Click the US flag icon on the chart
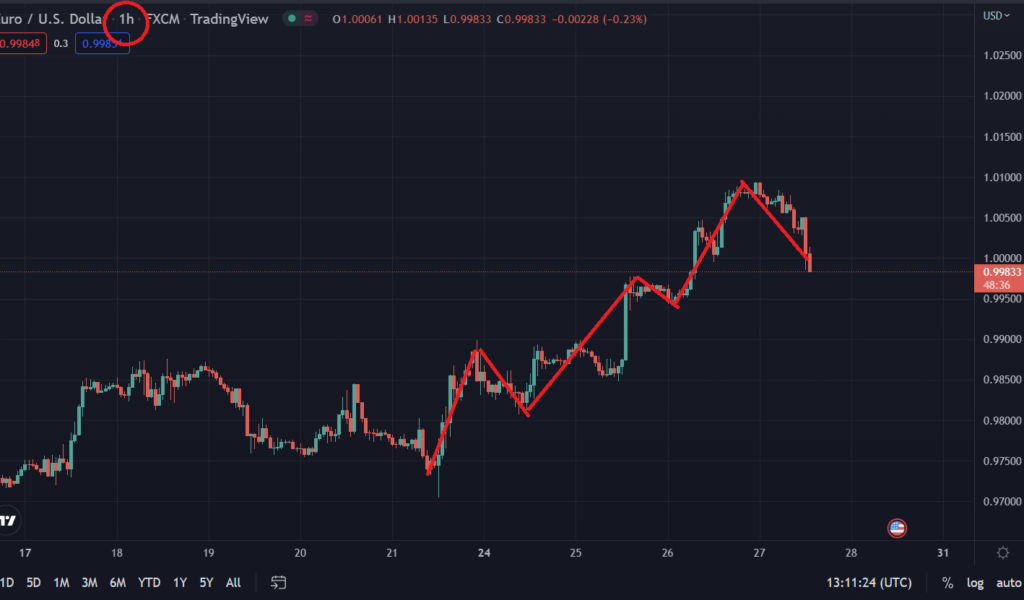Image resolution: width=1024 pixels, height=600 pixels. [x=898, y=528]
